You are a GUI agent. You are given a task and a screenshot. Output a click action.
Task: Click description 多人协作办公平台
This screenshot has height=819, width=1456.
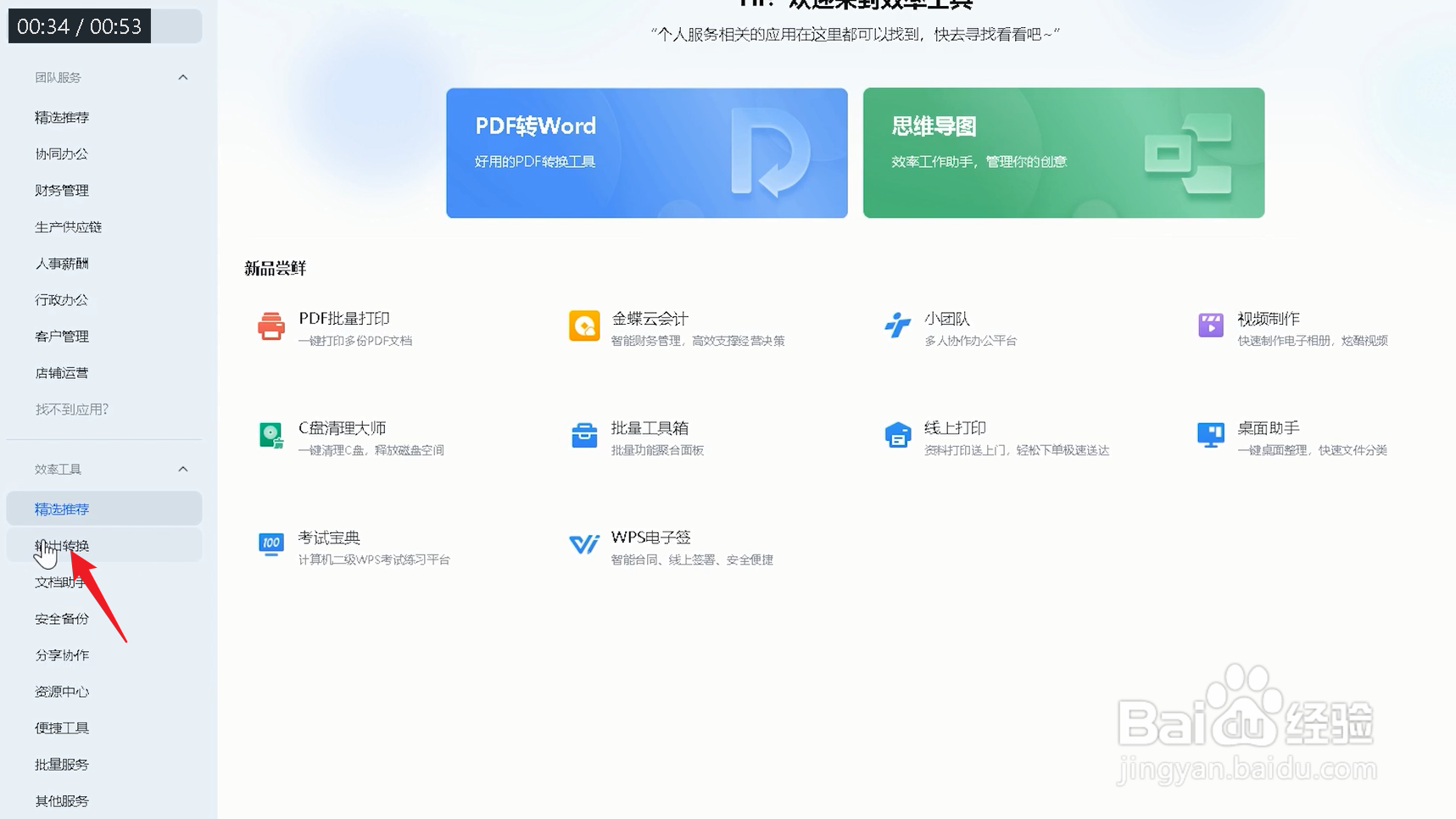tap(970, 341)
